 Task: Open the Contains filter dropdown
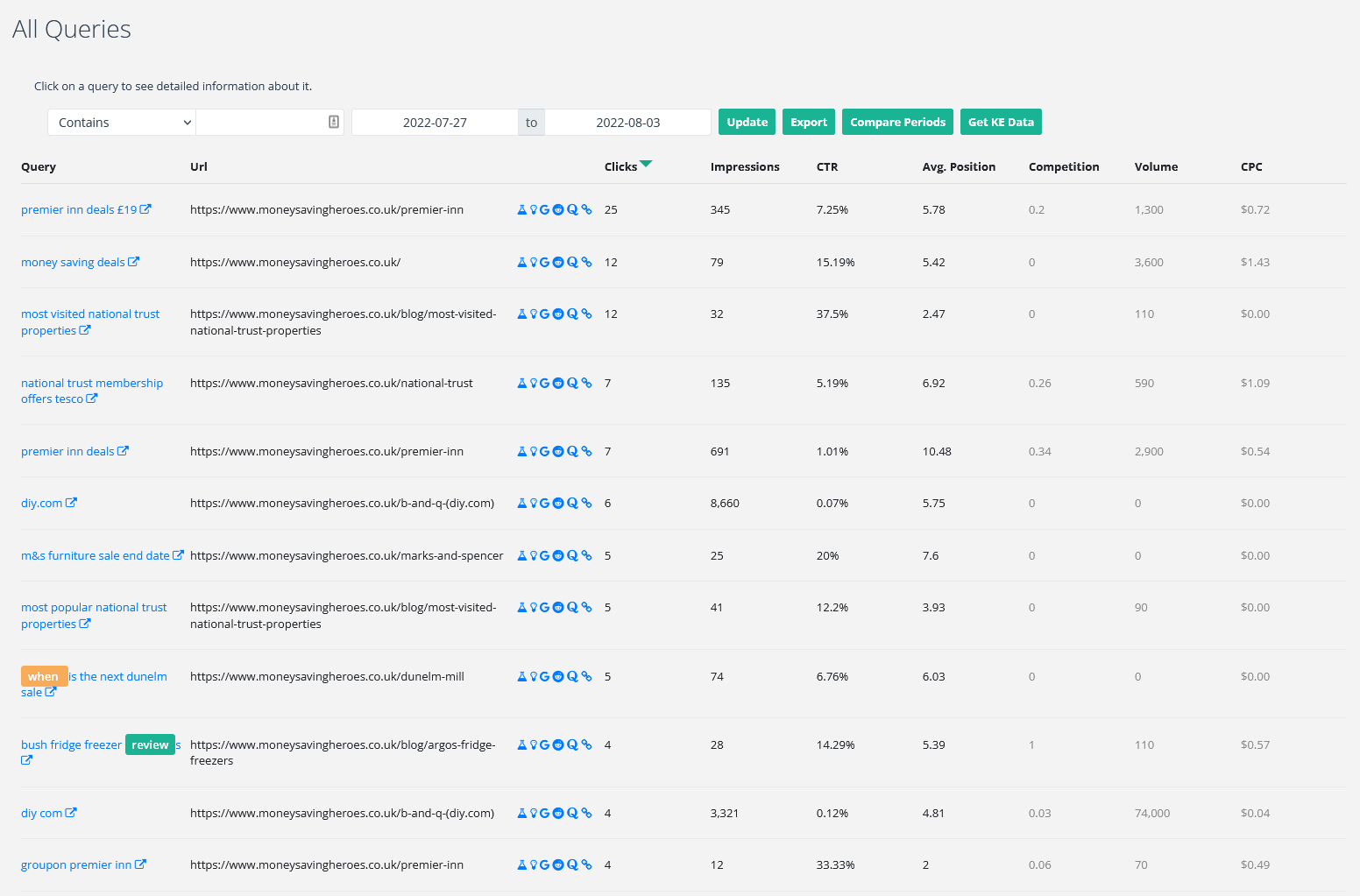121,122
